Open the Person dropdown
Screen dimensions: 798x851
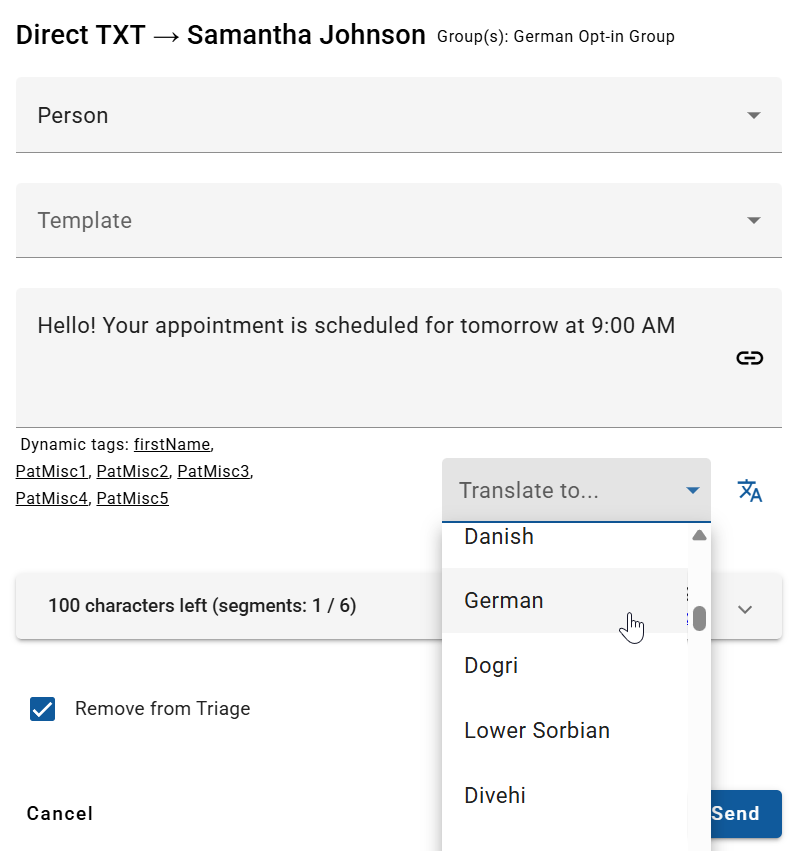[398, 115]
